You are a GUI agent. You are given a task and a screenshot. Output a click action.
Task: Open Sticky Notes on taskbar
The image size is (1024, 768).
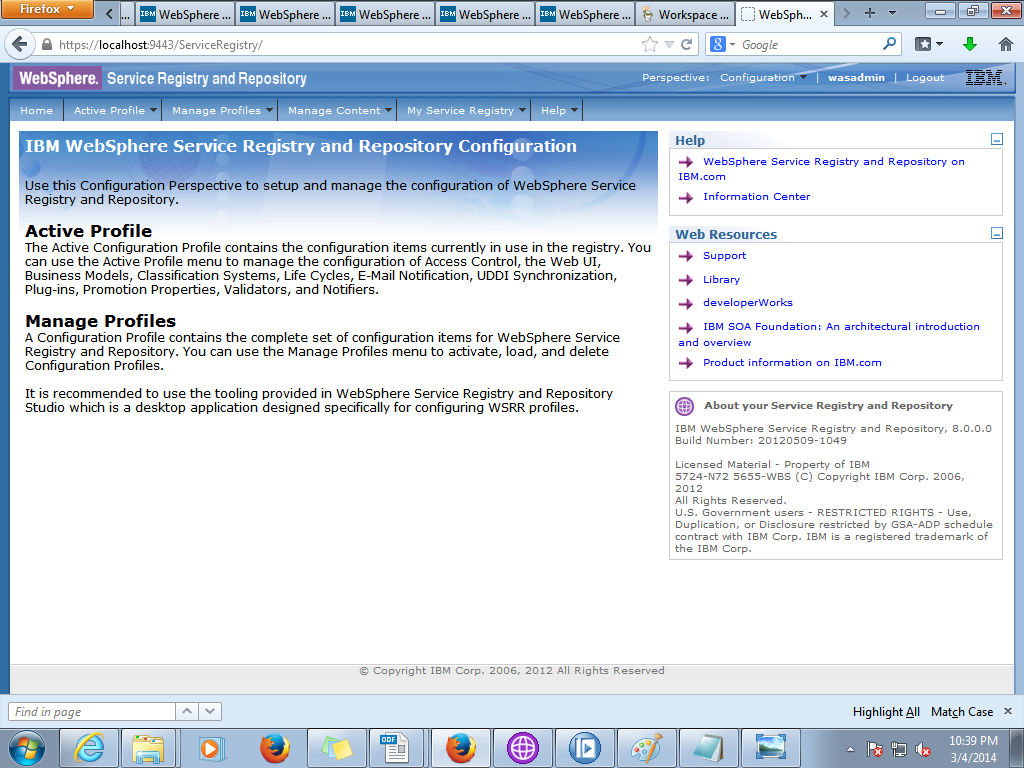pos(336,748)
